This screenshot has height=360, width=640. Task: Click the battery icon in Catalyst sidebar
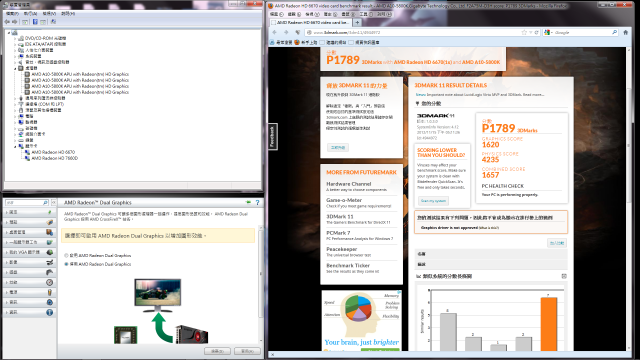click(49, 292)
